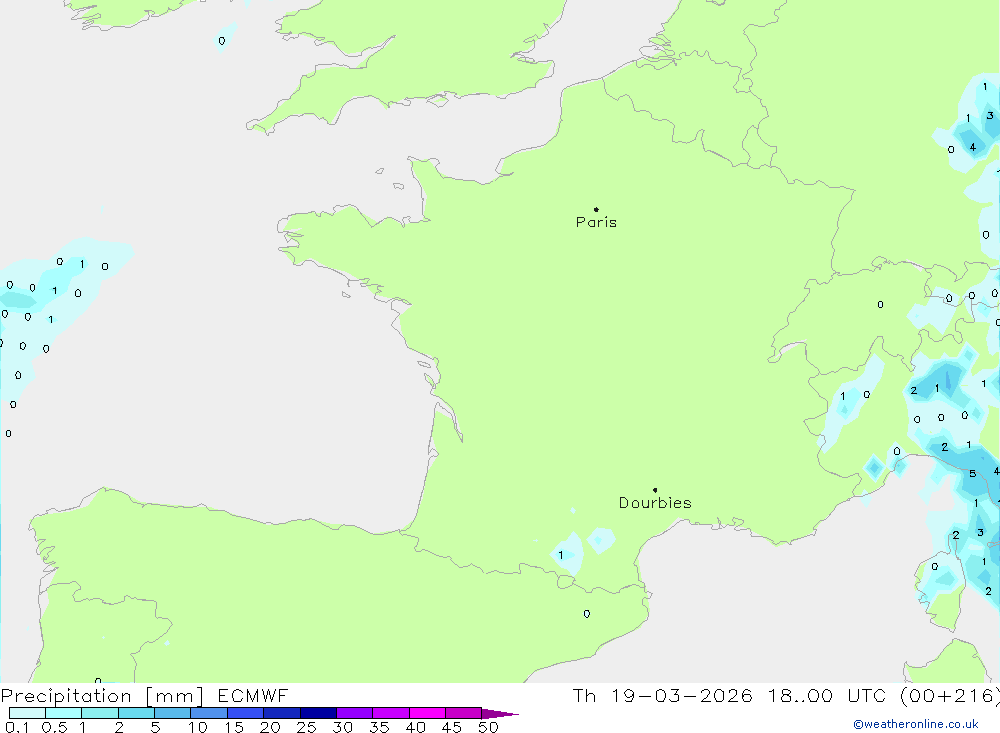Image resolution: width=1000 pixels, height=733 pixels.
Task: Click the legend scale label '50'
Action: [488, 727]
